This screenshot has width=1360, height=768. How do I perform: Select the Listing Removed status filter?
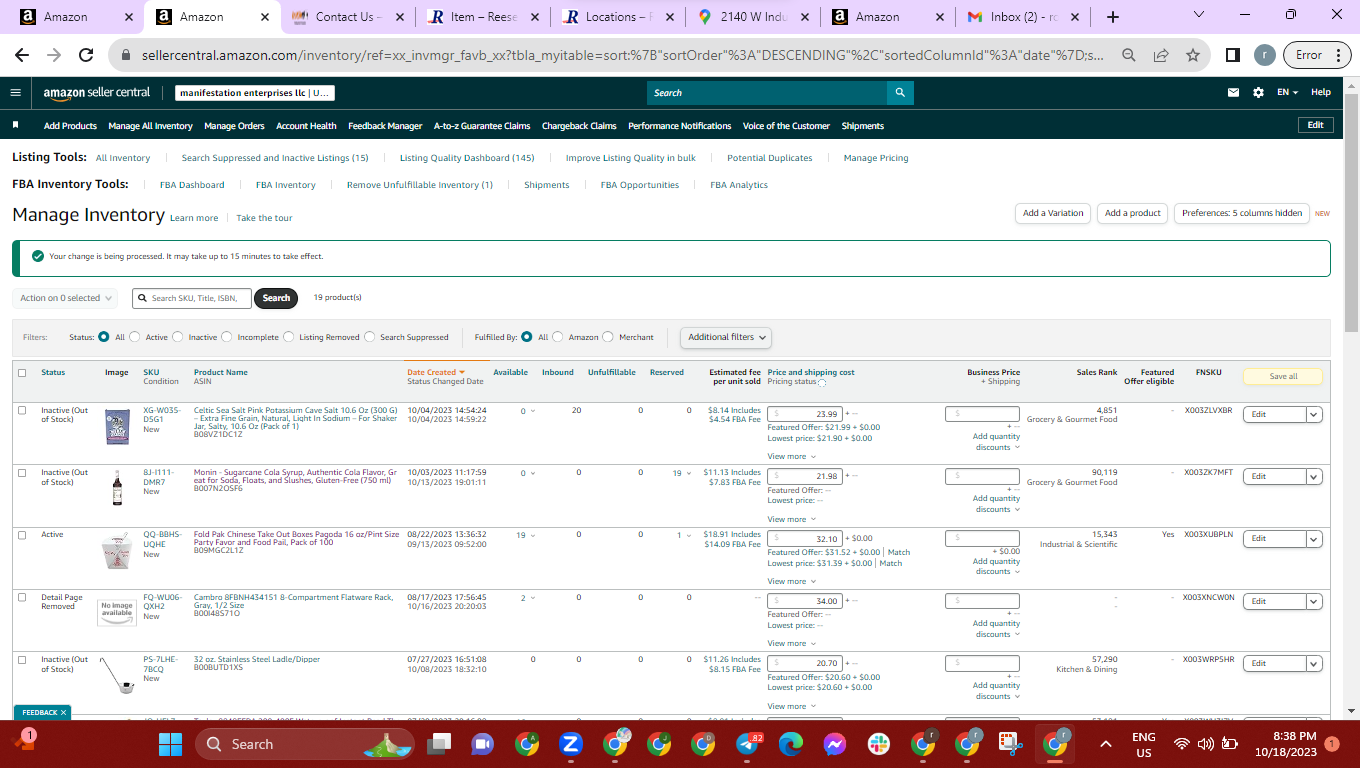coord(289,337)
